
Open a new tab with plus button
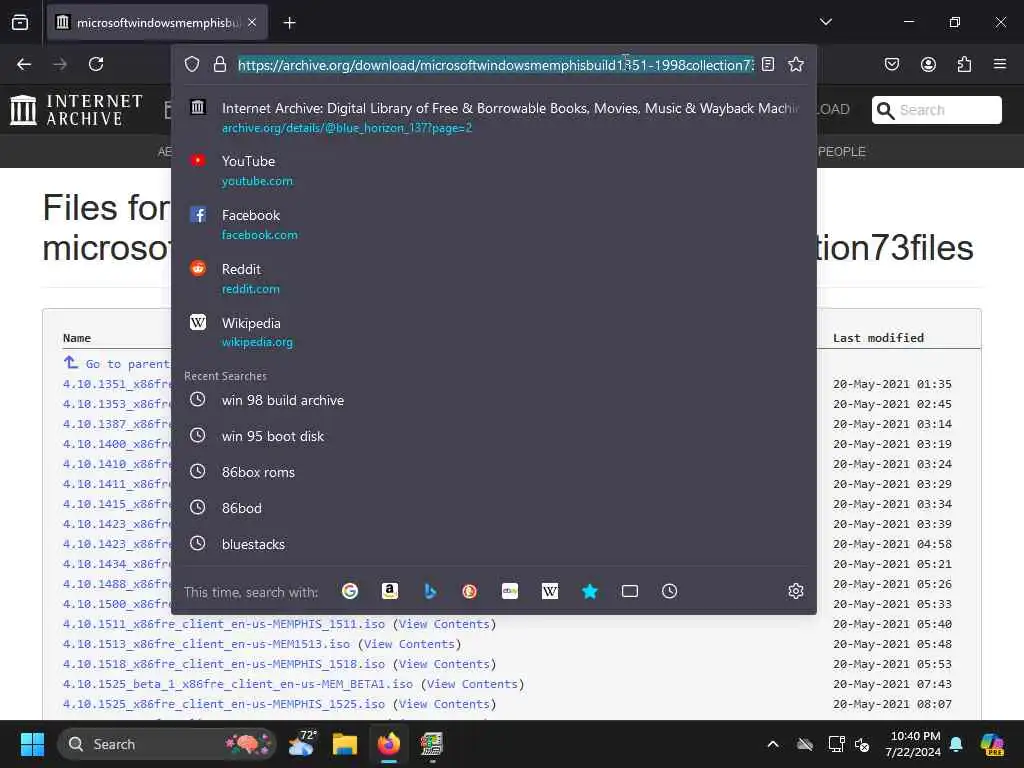tap(289, 23)
